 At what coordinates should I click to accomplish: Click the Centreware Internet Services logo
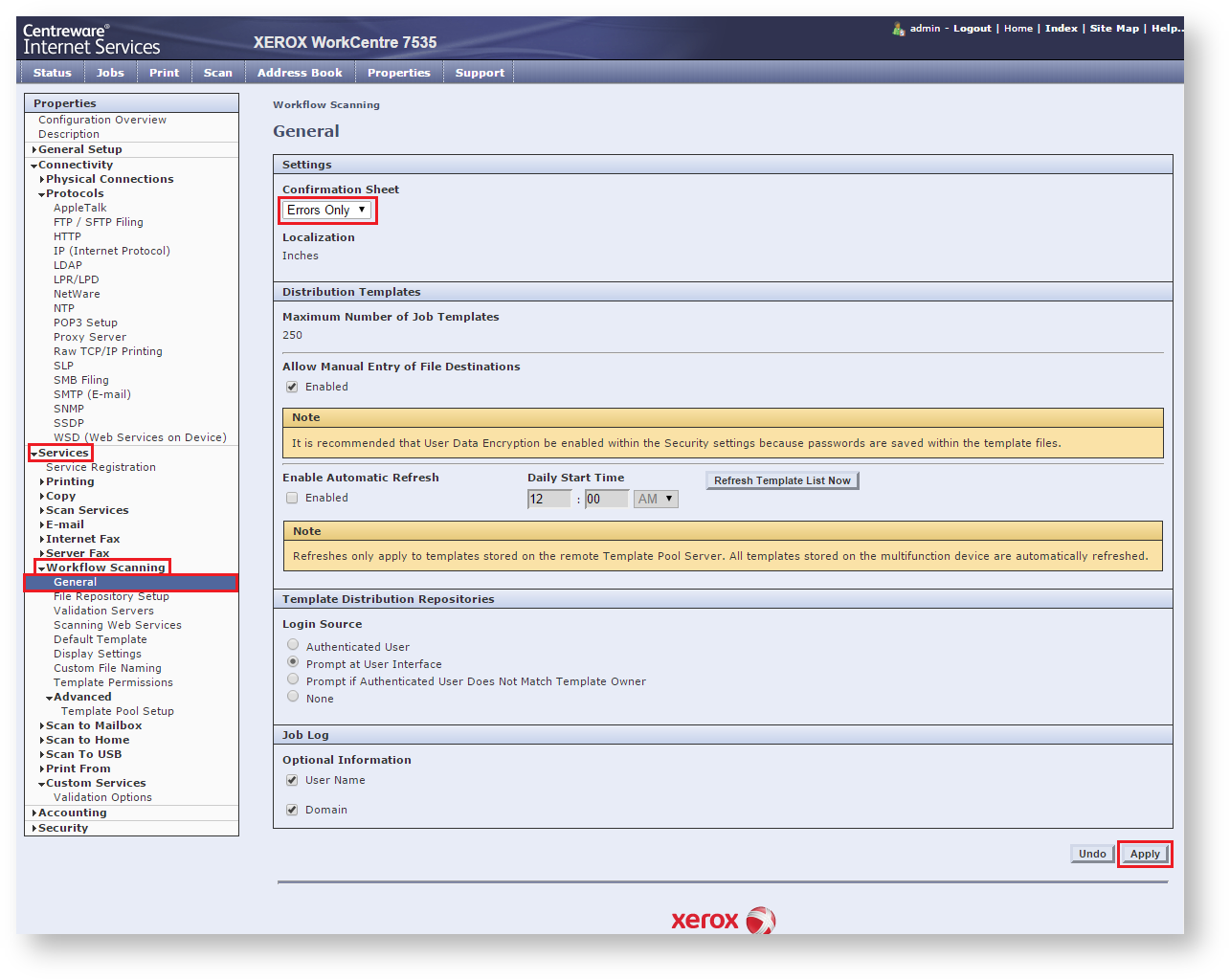click(91, 39)
